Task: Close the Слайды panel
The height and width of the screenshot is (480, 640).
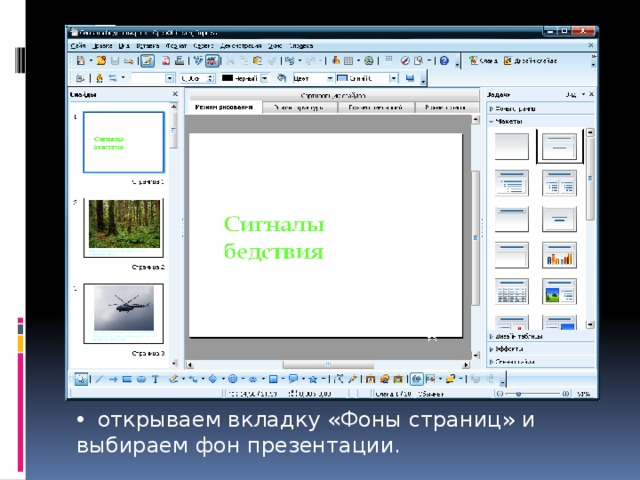Action: 175,94
